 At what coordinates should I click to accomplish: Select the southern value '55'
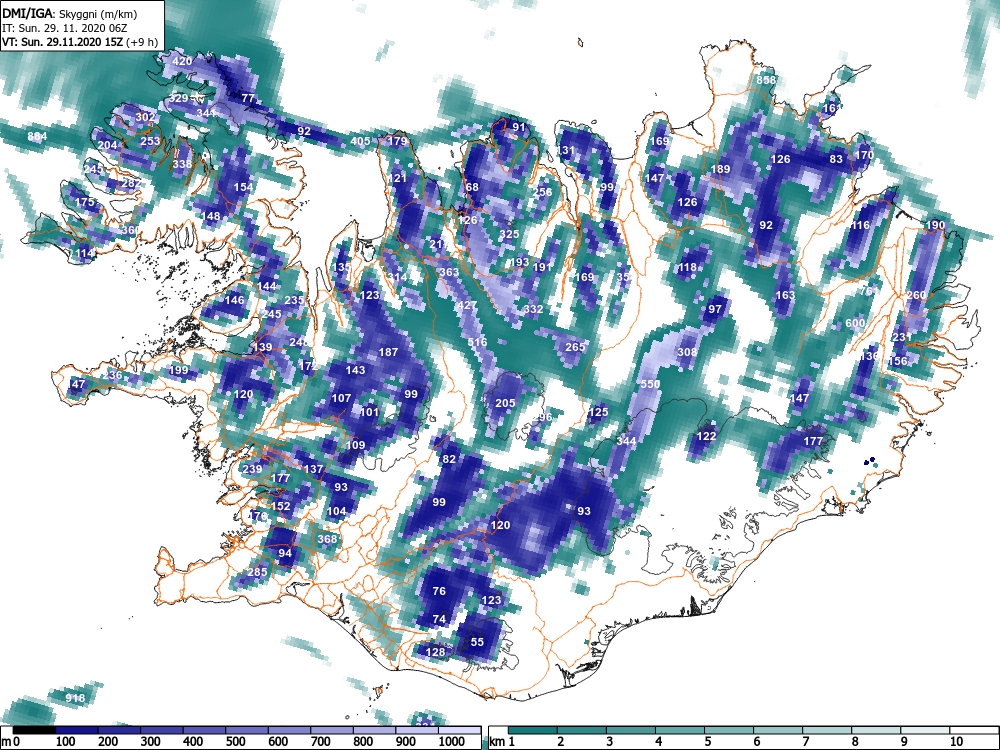tap(477, 642)
